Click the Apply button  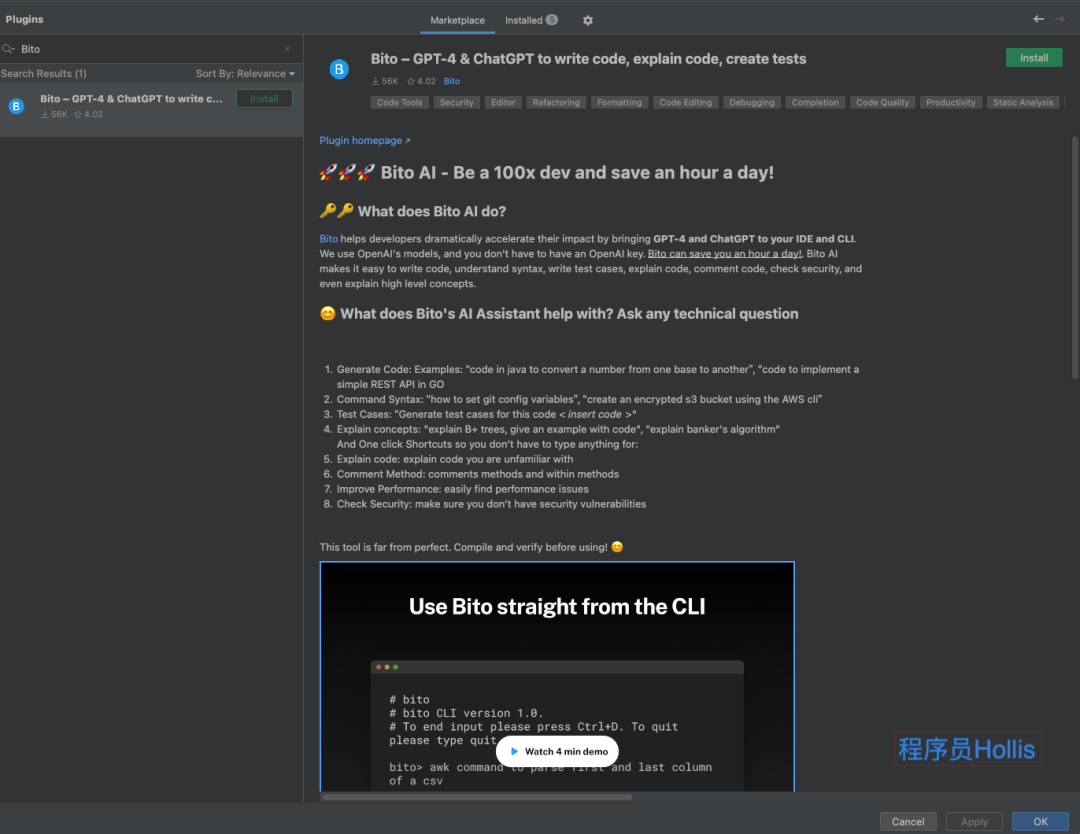pos(974,822)
